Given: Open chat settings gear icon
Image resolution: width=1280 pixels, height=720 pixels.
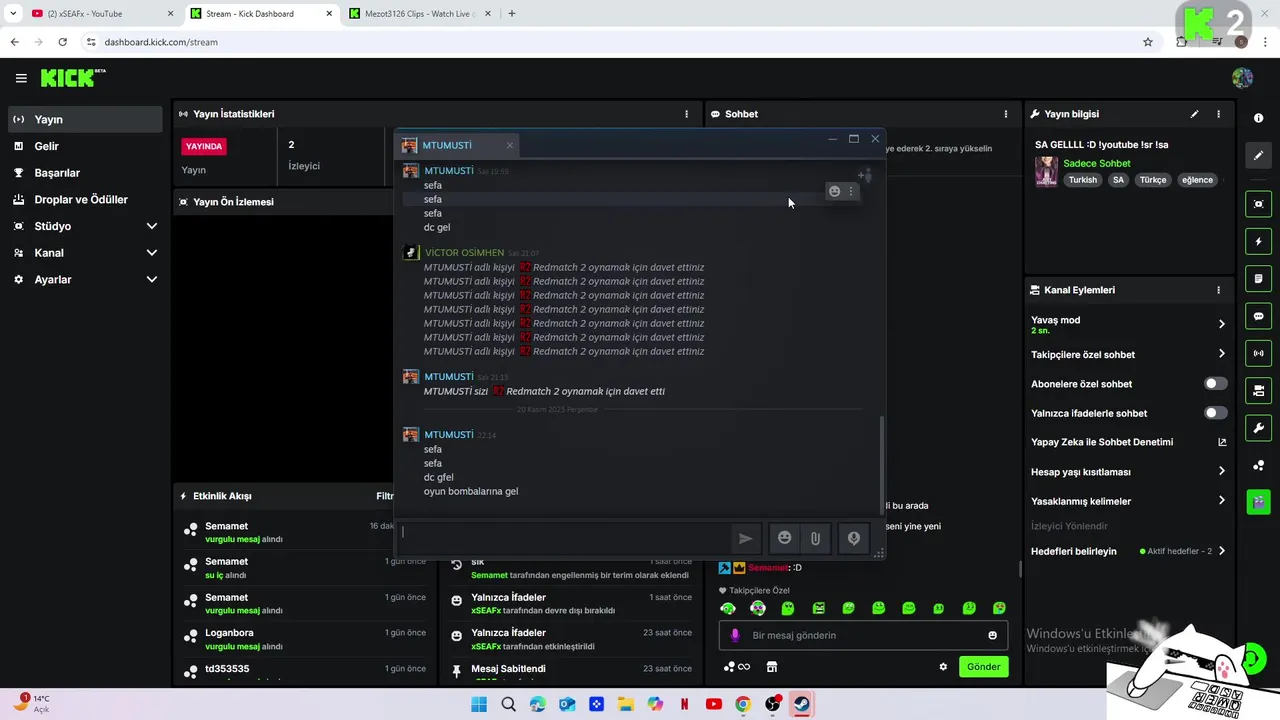Looking at the screenshot, I should [943, 667].
